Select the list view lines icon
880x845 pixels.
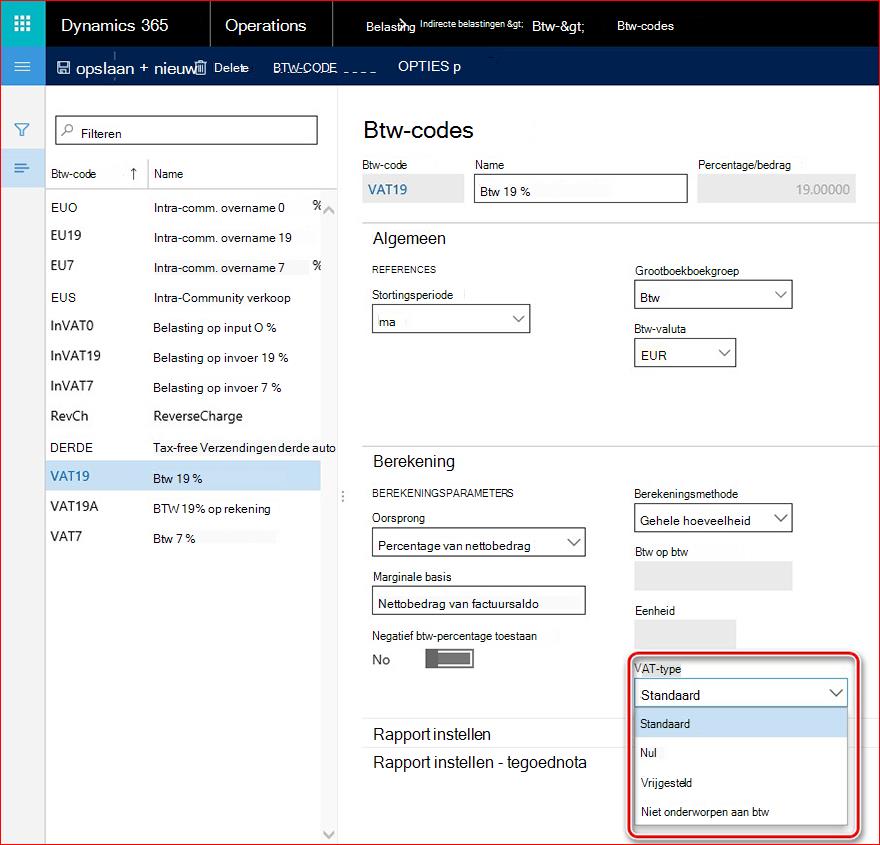click(22, 168)
